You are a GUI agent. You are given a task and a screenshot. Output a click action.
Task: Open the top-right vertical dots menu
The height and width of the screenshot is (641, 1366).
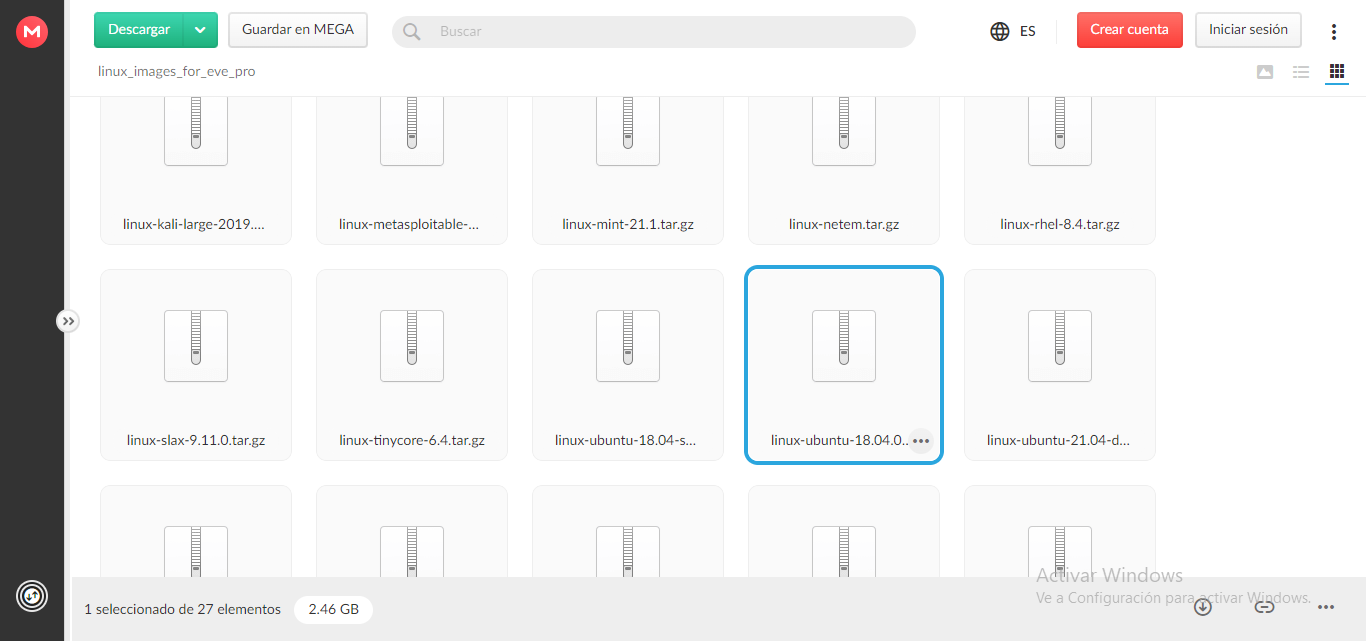[1333, 31]
